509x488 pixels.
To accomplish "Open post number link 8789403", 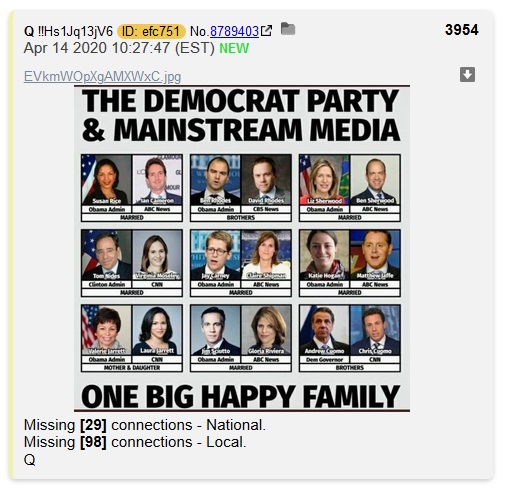I will pos(234,31).
